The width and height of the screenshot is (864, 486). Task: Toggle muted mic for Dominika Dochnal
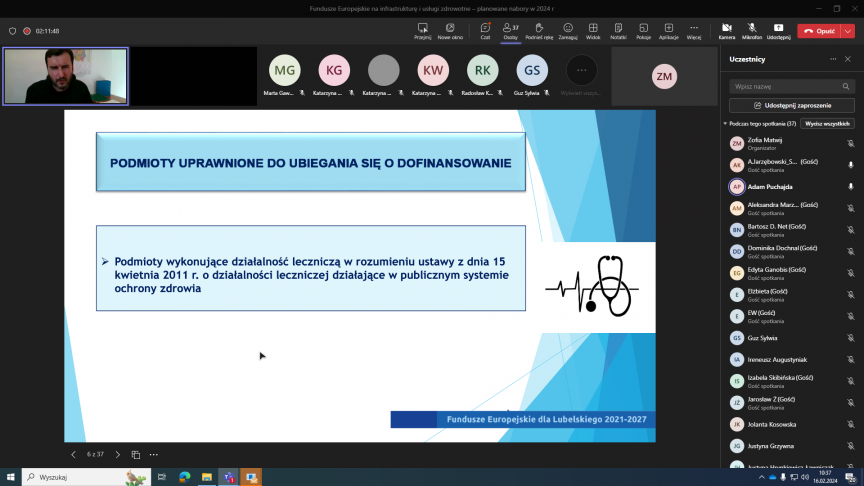coord(851,251)
